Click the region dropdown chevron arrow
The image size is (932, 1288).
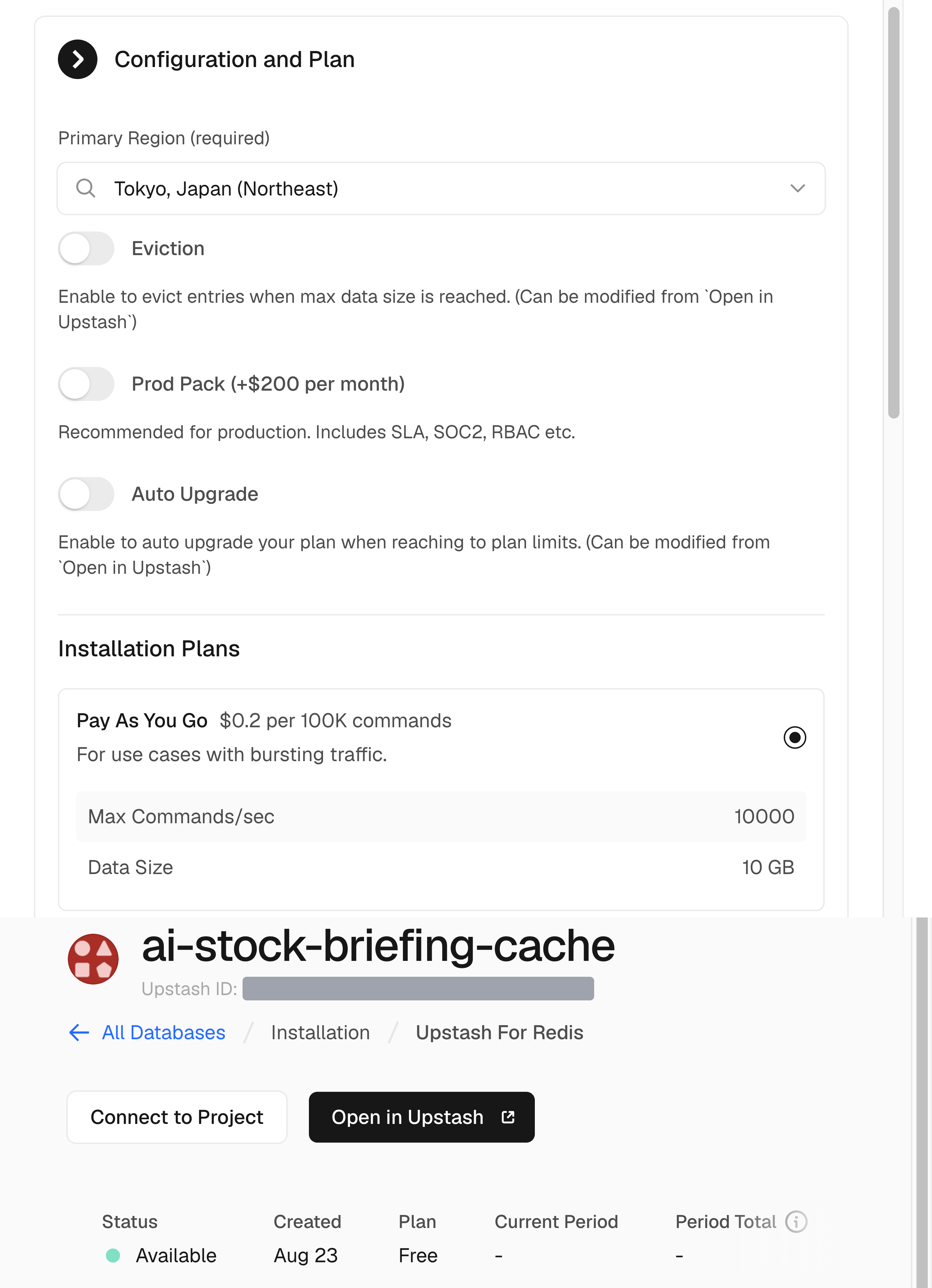coord(797,188)
